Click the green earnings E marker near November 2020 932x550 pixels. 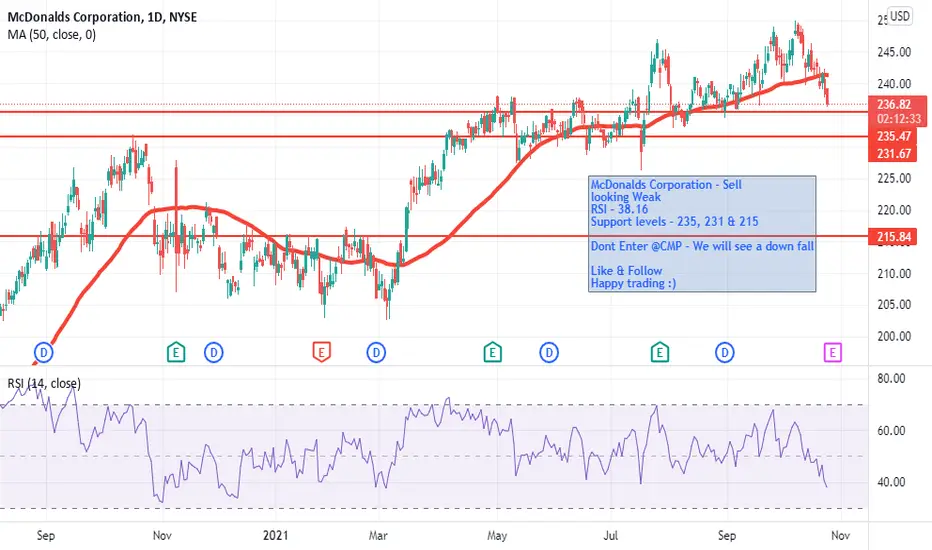pos(176,353)
